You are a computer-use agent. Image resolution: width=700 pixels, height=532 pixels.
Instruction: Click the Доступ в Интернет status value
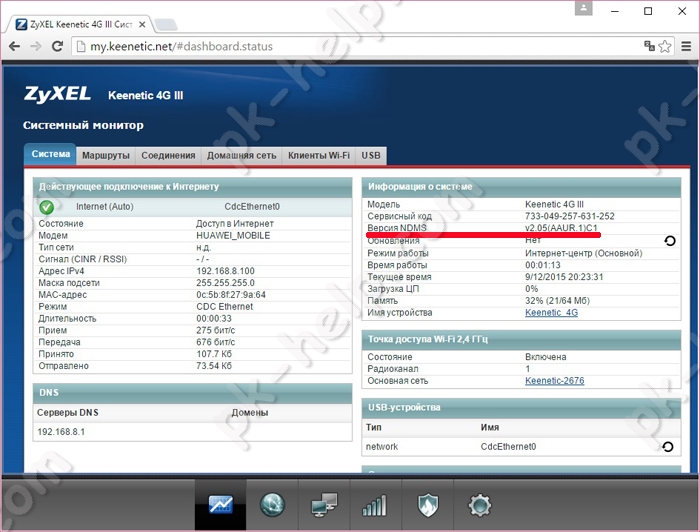[235, 224]
